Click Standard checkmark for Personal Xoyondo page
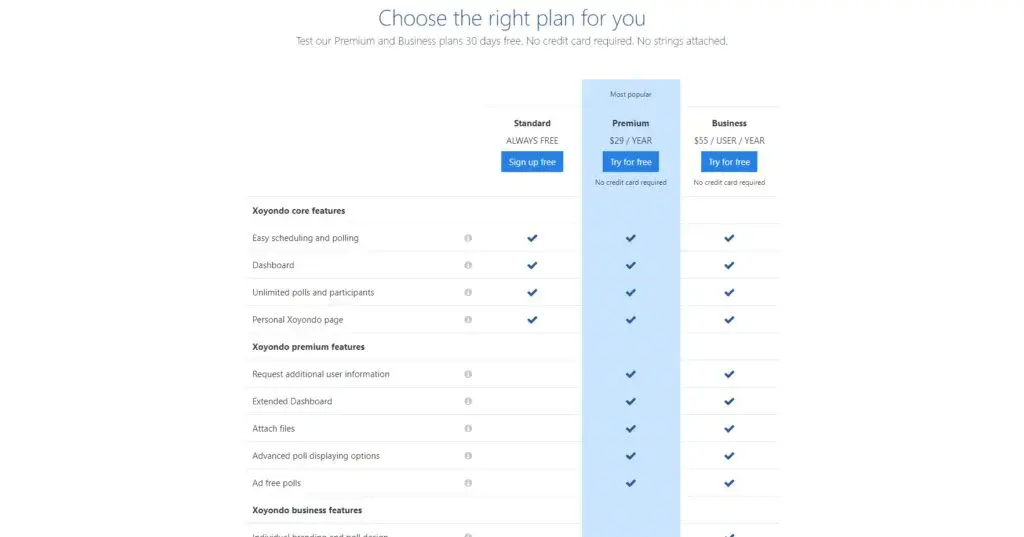The height and width of the screenshot is (537, 1024). pos(532,320)
